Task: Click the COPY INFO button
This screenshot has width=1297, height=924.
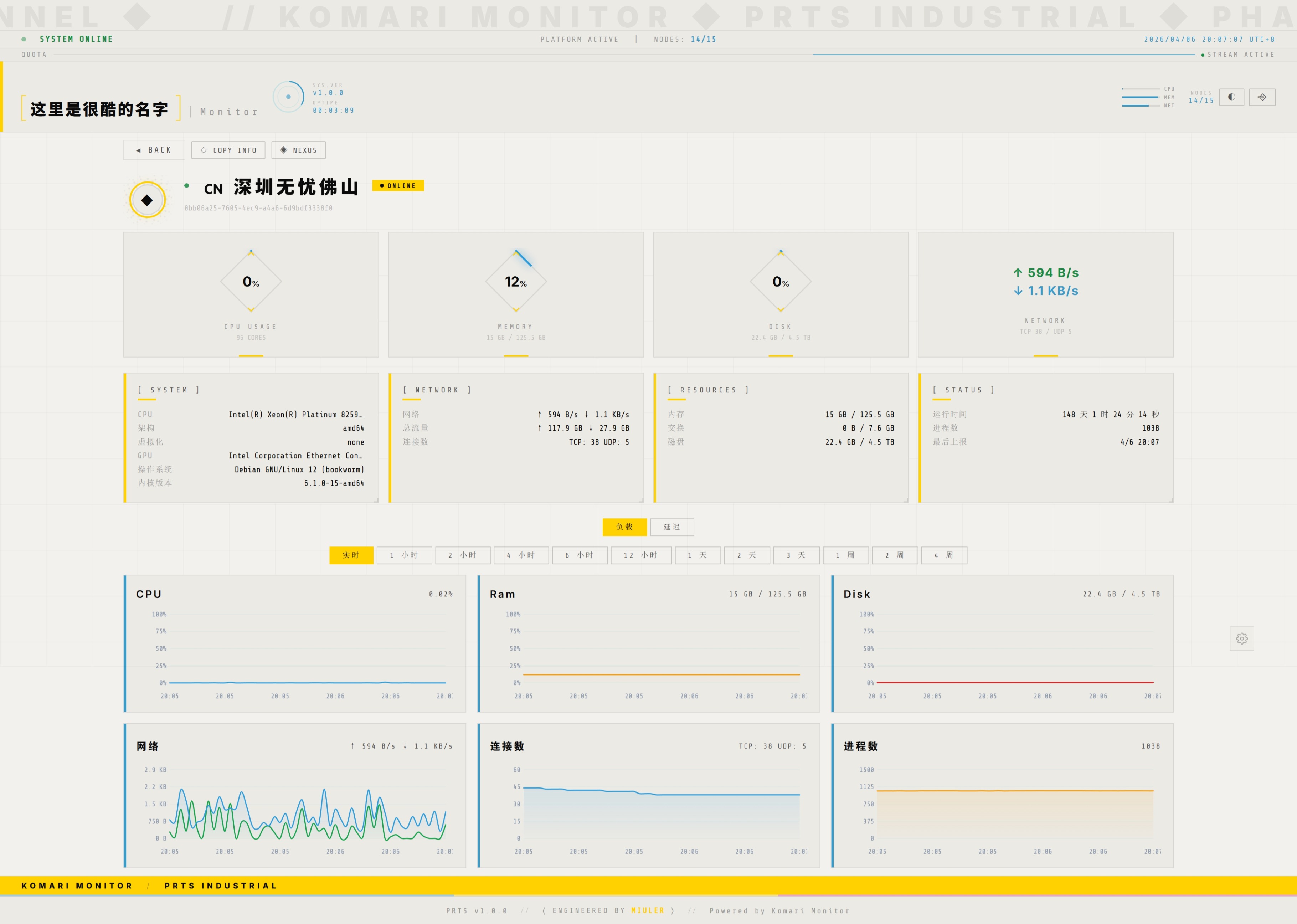Action: (x=228, y=150)
